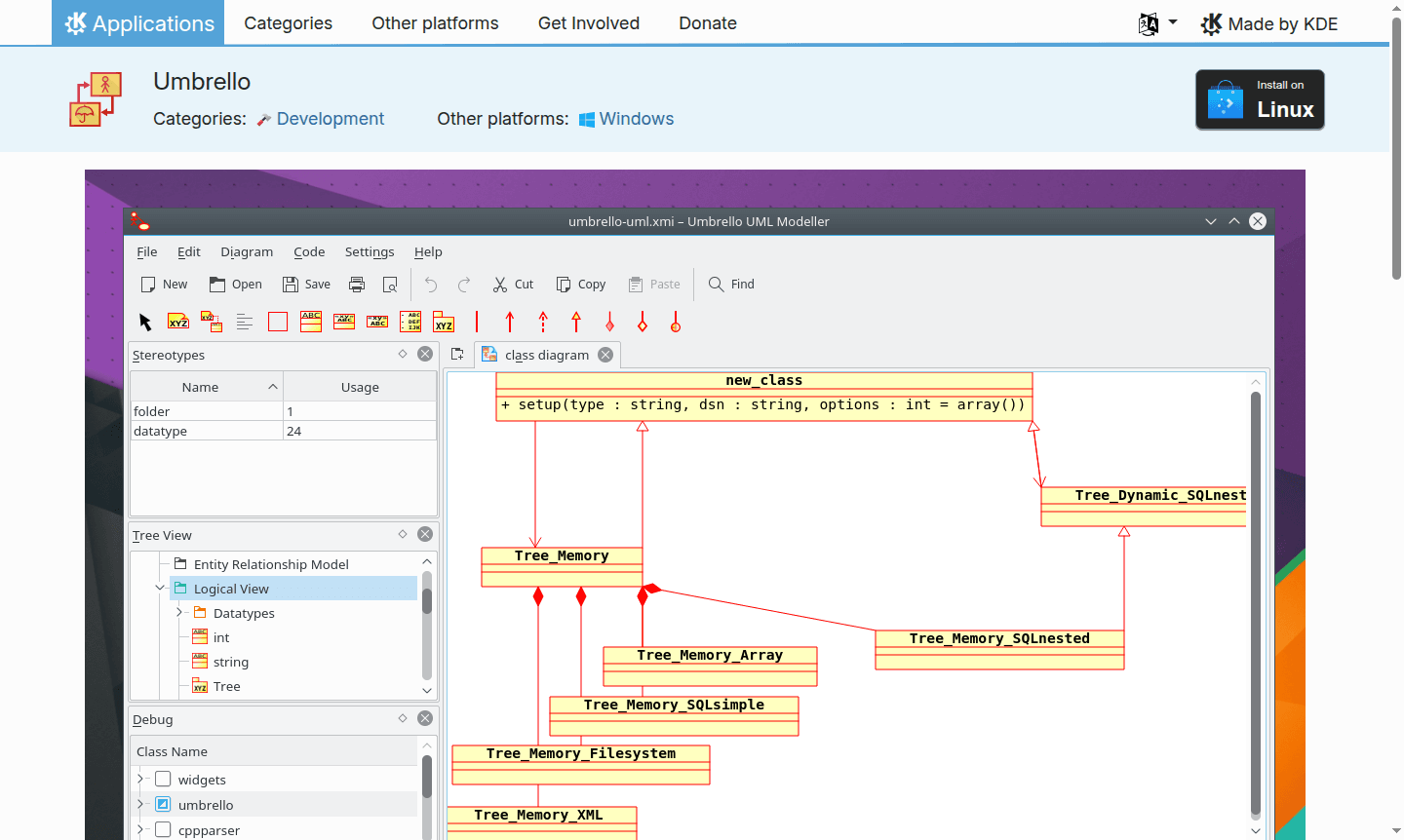This screenshot has width=1404, height=840.
Task: Open the Print Preview icon
Action: click(x=390, y=285)
